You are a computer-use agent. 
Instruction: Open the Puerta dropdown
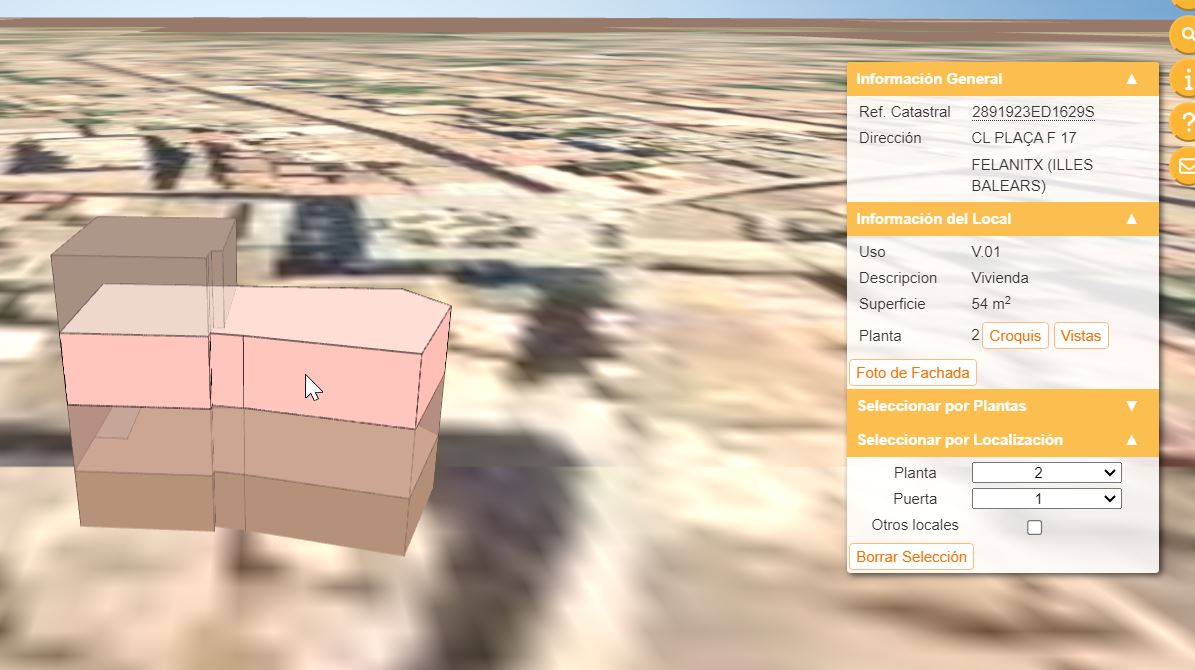(x=1046, y=499)
